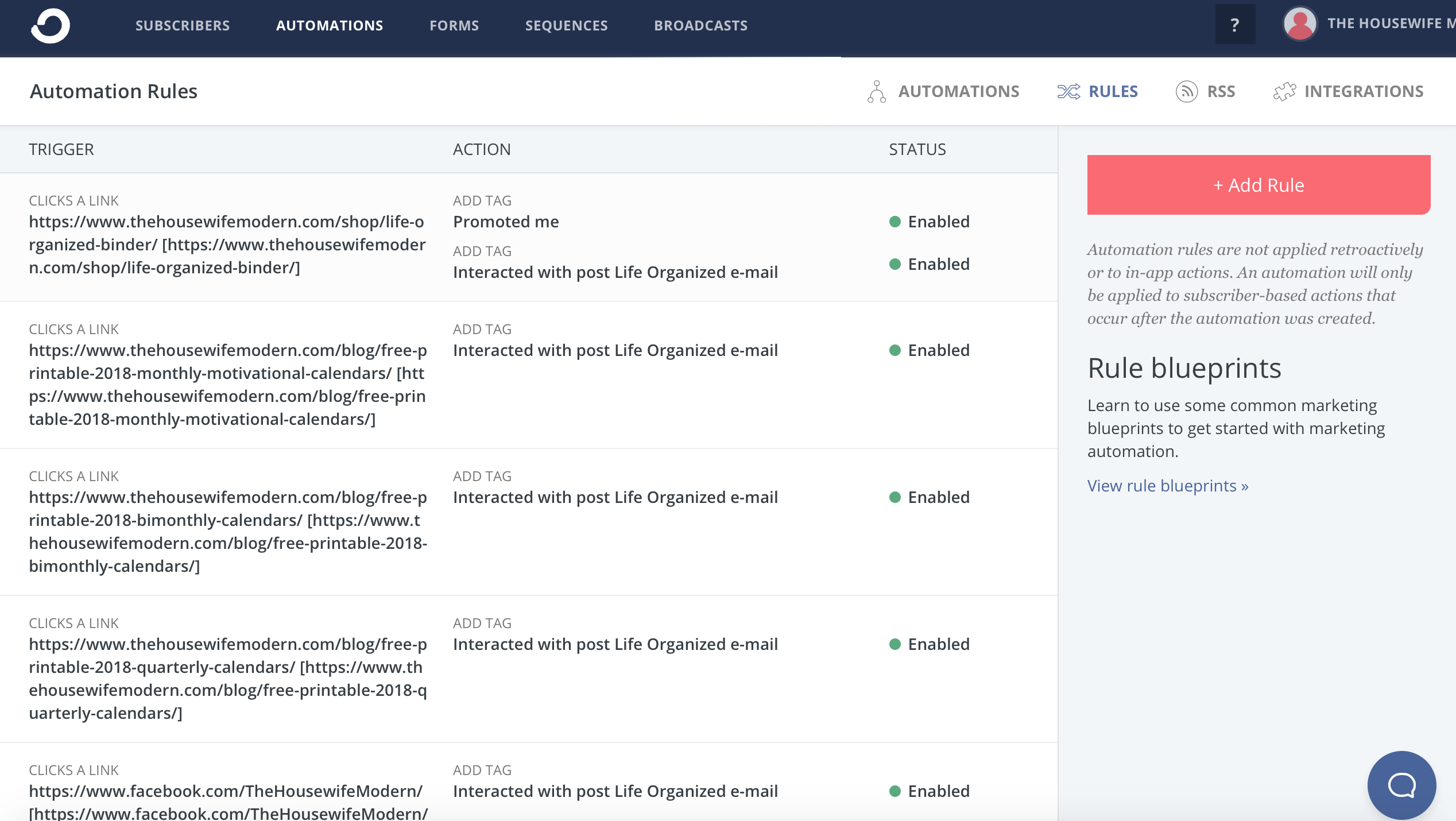Click the TRIGGER column header

click(x=61, y=149)
